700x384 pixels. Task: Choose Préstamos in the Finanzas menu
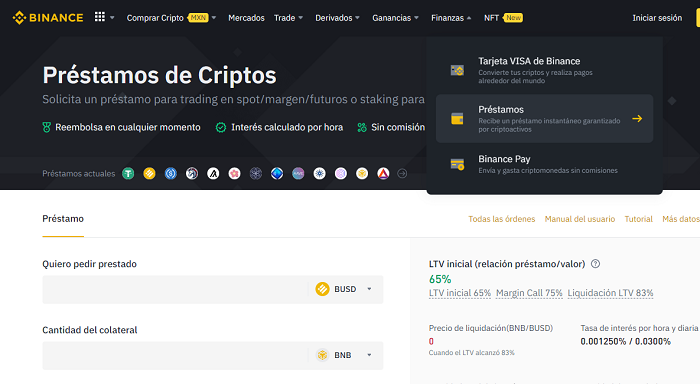[545, 118]
